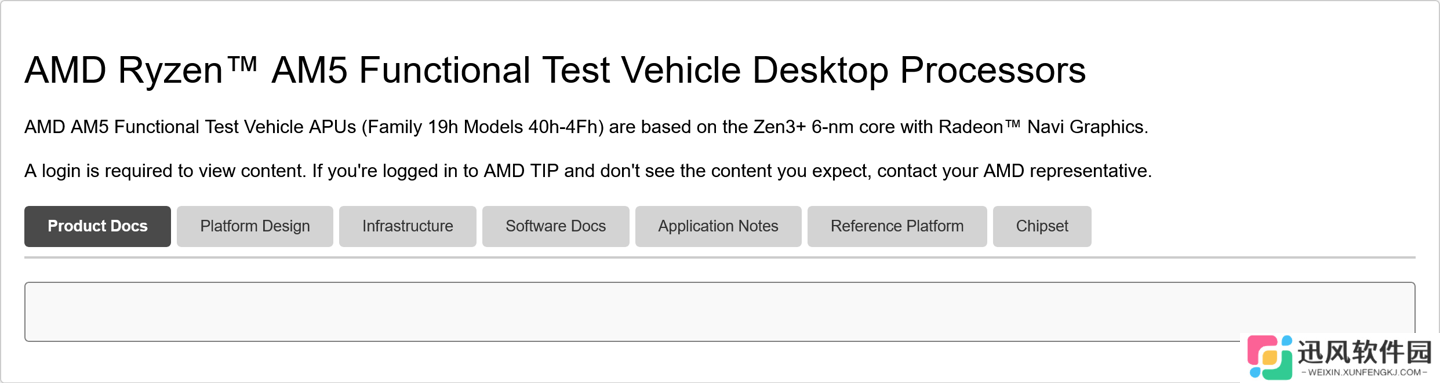Show the Application Notes tab
The height and width of the screenshot is (383, 1440).
718,226
